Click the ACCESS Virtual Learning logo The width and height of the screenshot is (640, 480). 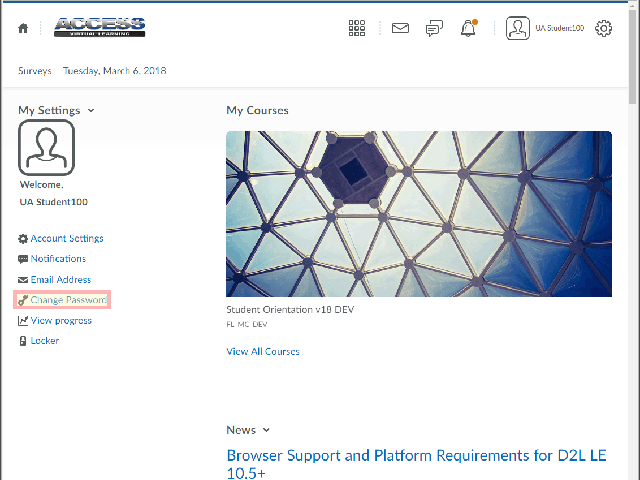[99, 27]
